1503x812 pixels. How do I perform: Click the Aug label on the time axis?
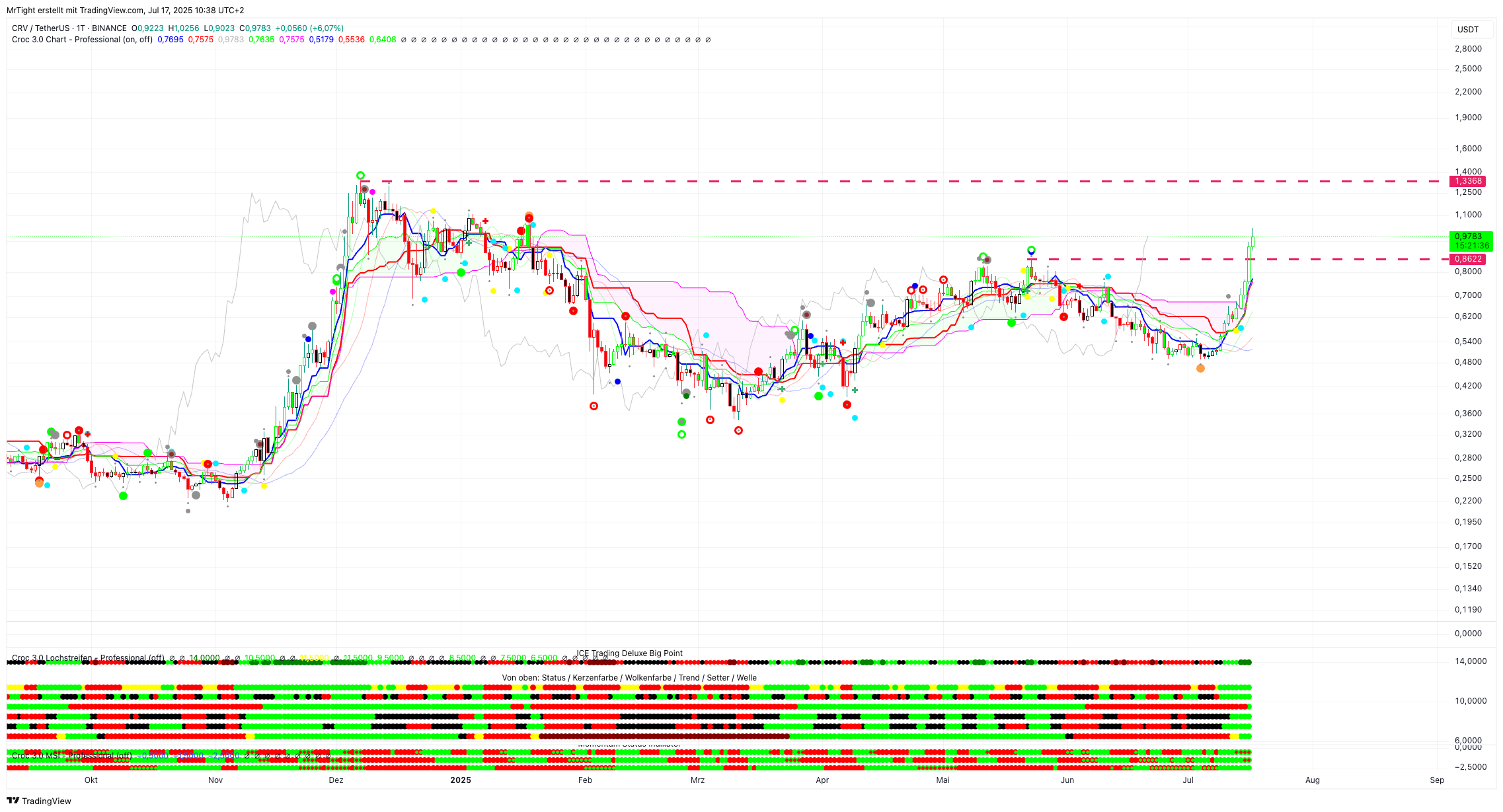(x=1312, y=780)
